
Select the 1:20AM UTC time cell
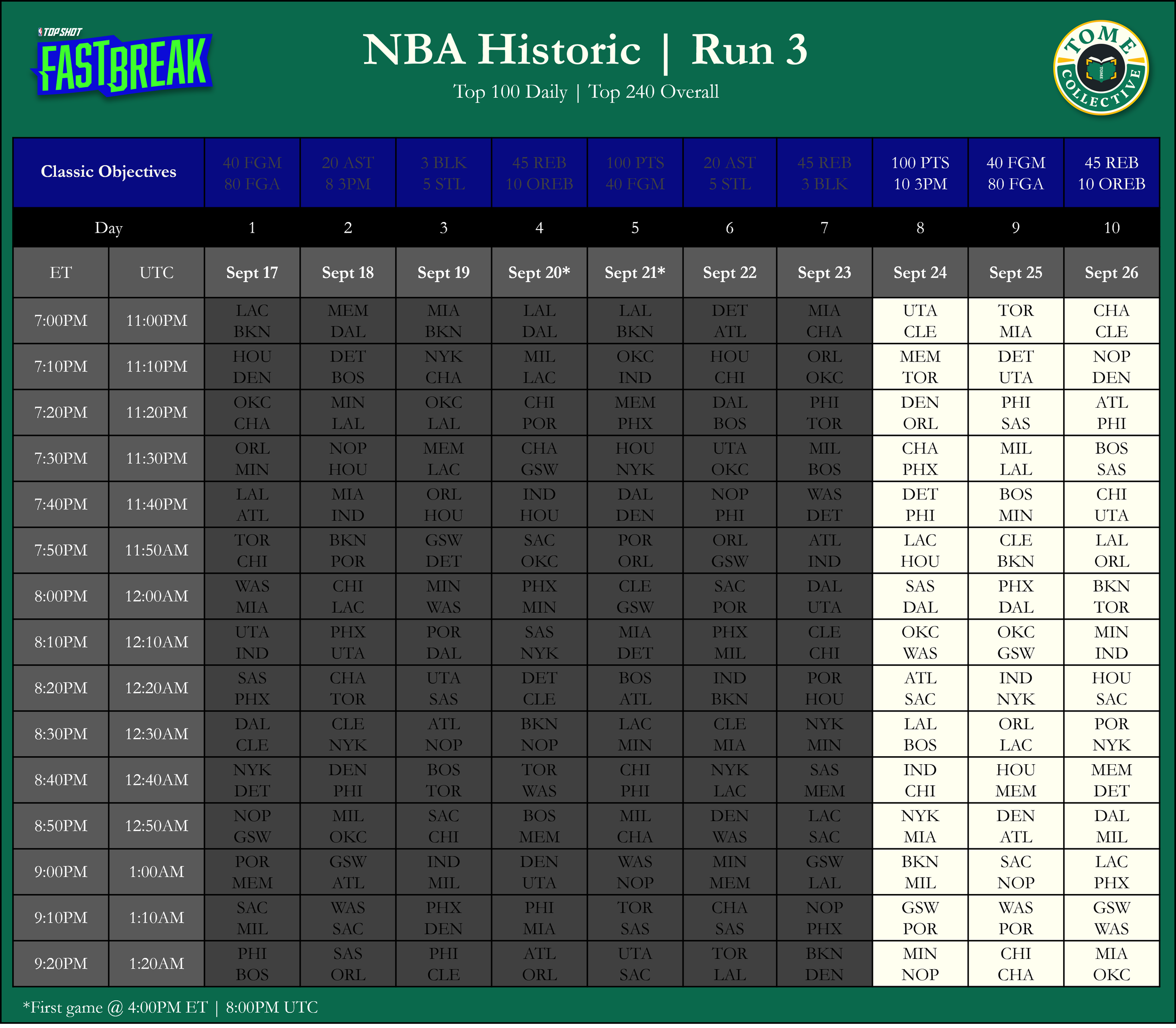click(x=156, y=964)
